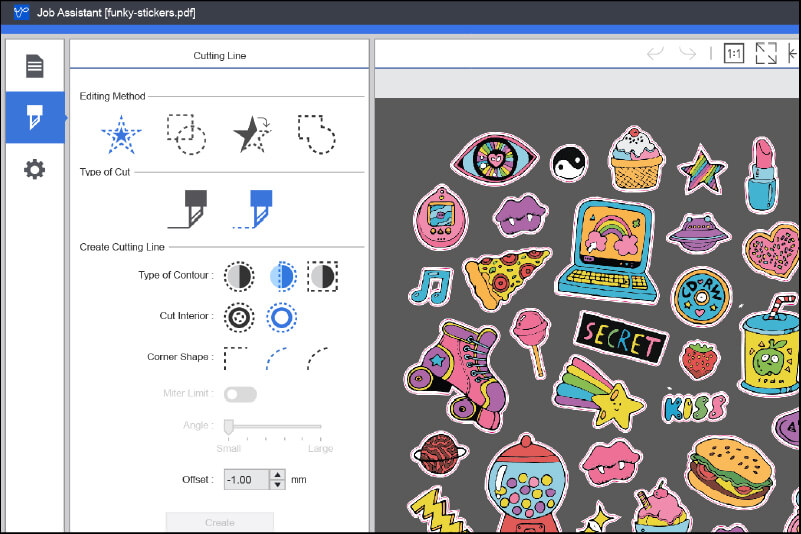
Task: Choose the dashed square-circle editing method
Action: click(x=185, y=133)
